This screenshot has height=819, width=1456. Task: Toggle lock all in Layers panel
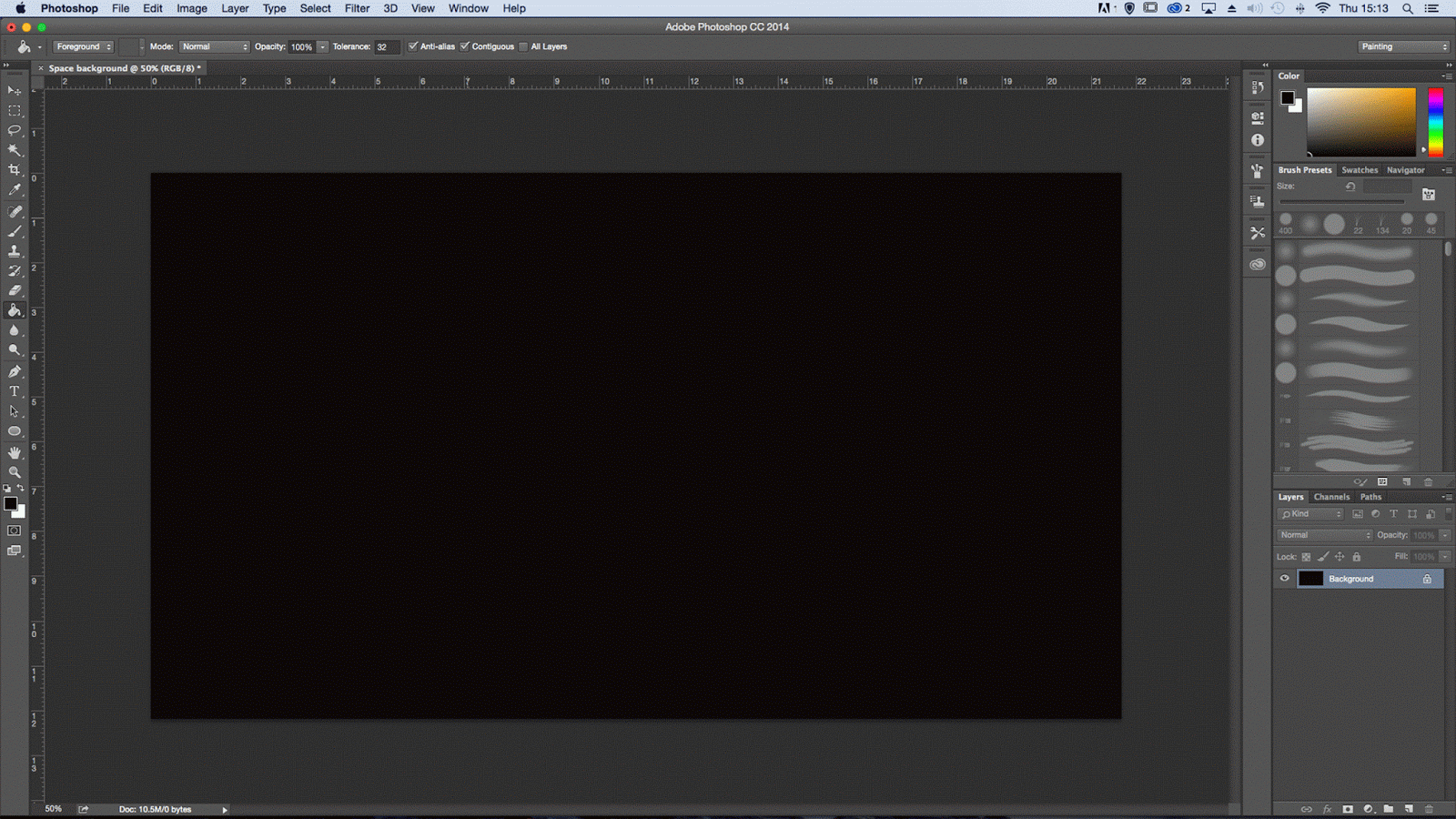(x=1357, y=557)
